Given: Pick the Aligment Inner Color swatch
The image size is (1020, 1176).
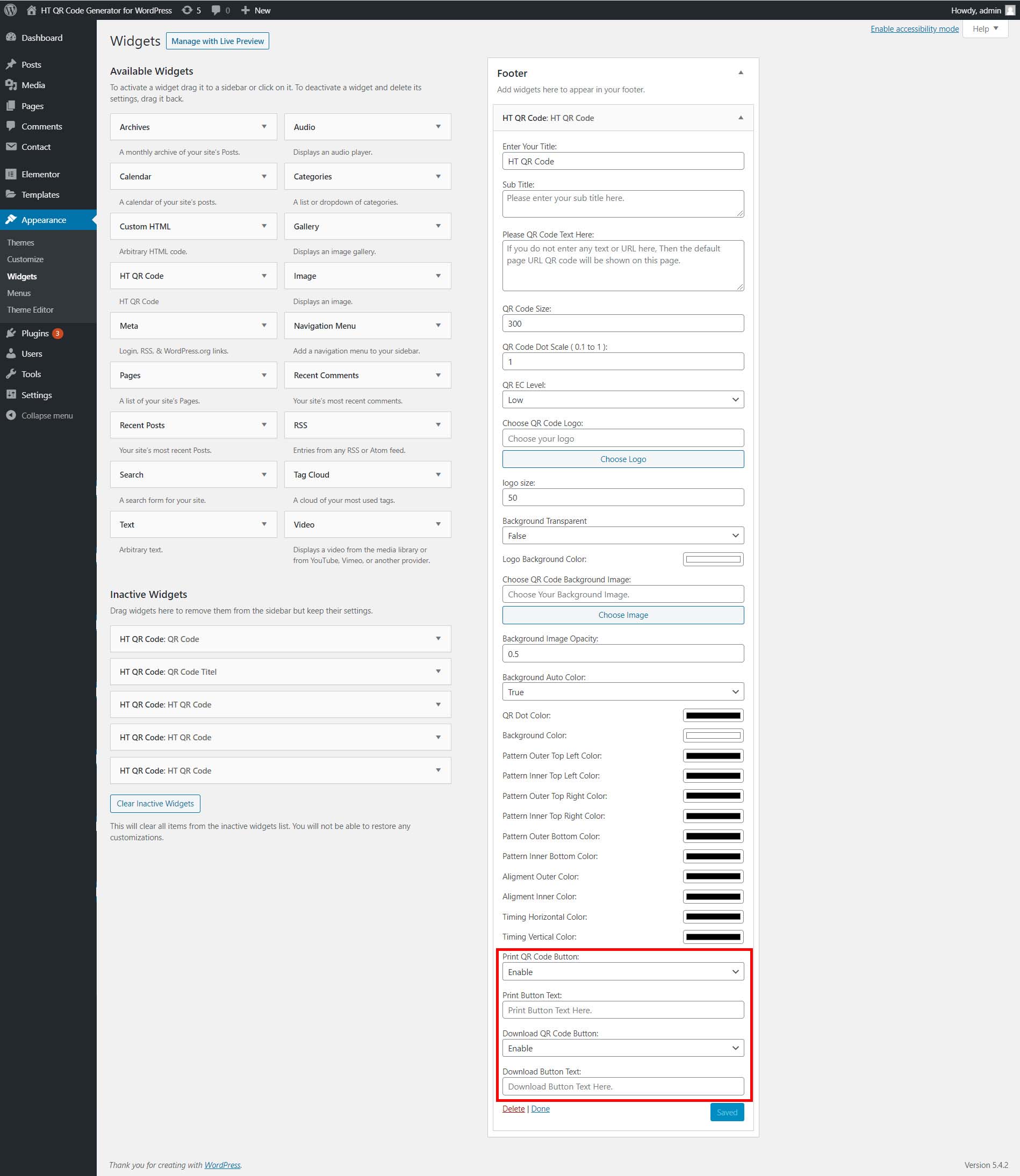Looking at the screenshot, I should click(713, 897).
